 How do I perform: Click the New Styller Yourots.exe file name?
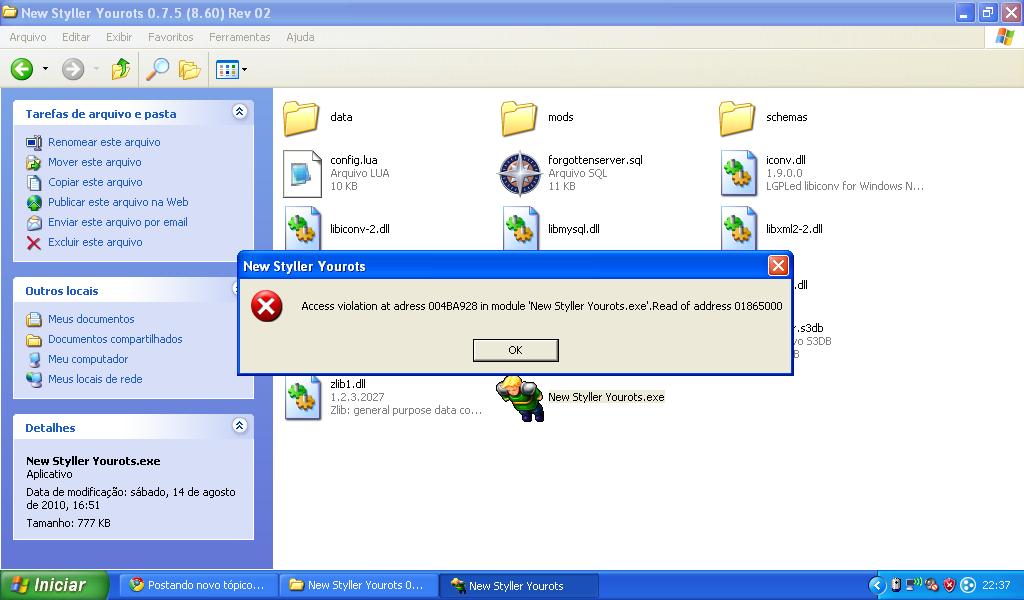[x=606, y=397]
